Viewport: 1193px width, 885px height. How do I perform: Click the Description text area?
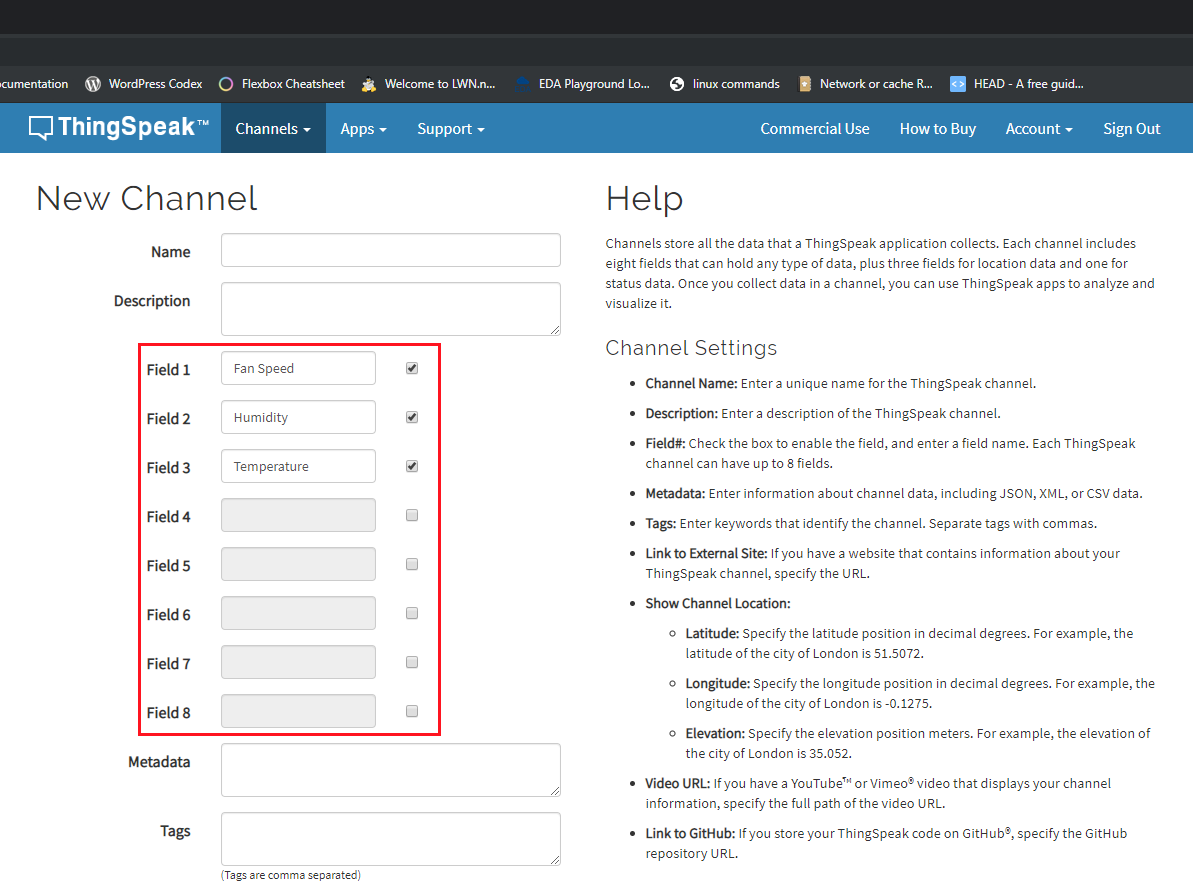pyautogui.click(x=391, y=309)
